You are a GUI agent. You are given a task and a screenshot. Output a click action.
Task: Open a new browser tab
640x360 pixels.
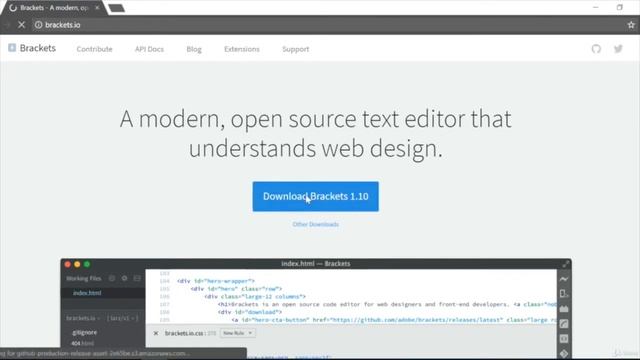[x=117, y=8]
